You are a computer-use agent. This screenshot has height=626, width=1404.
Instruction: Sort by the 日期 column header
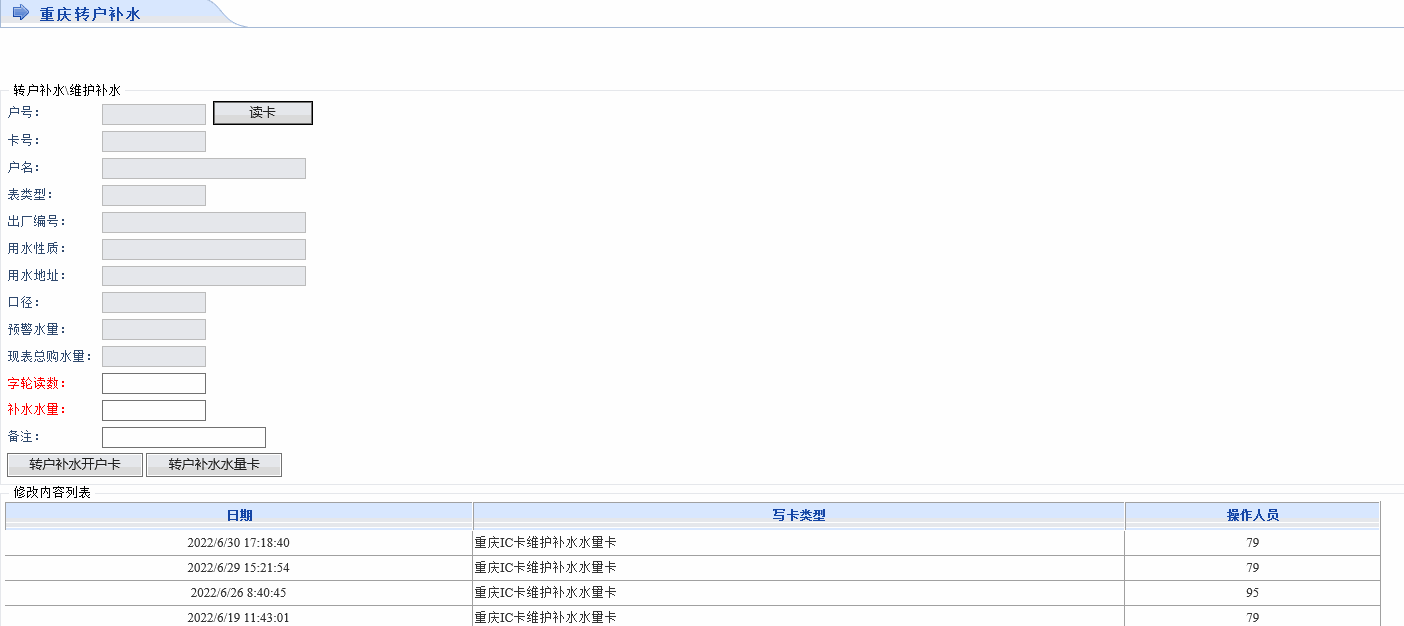[239, 516]
